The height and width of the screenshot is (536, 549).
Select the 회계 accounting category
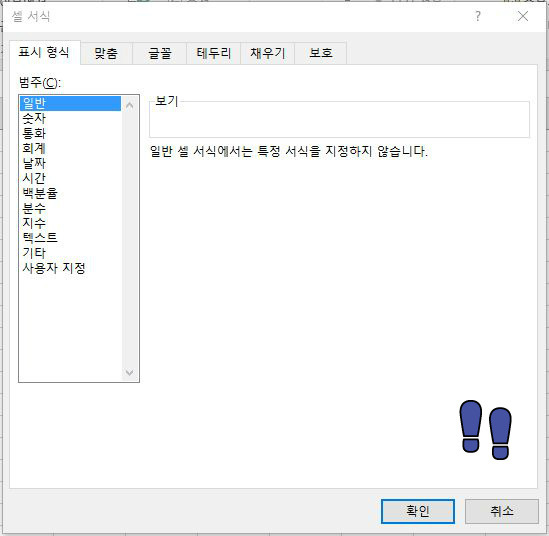[70, 148]
